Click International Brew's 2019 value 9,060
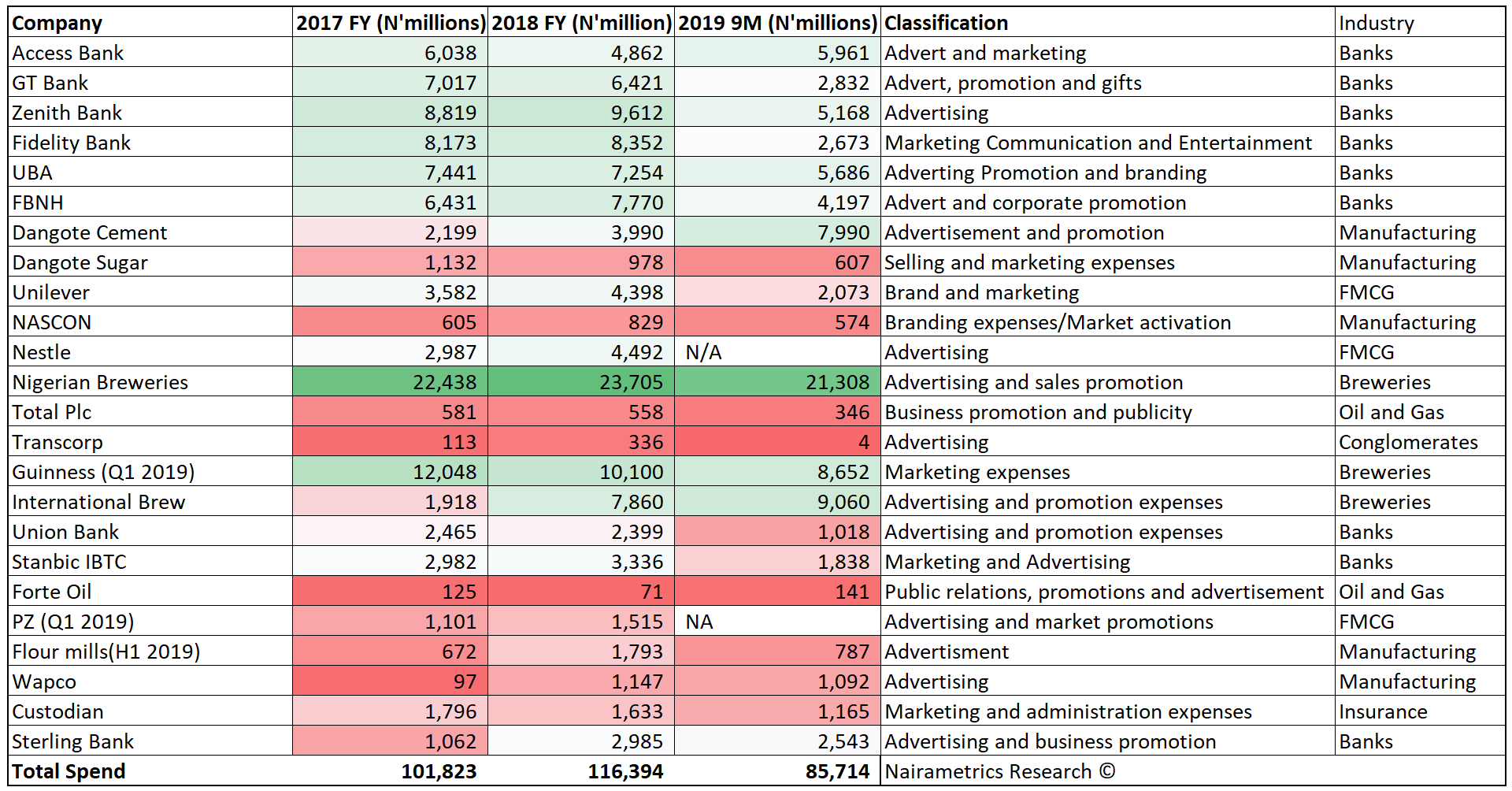 (777, 502)
